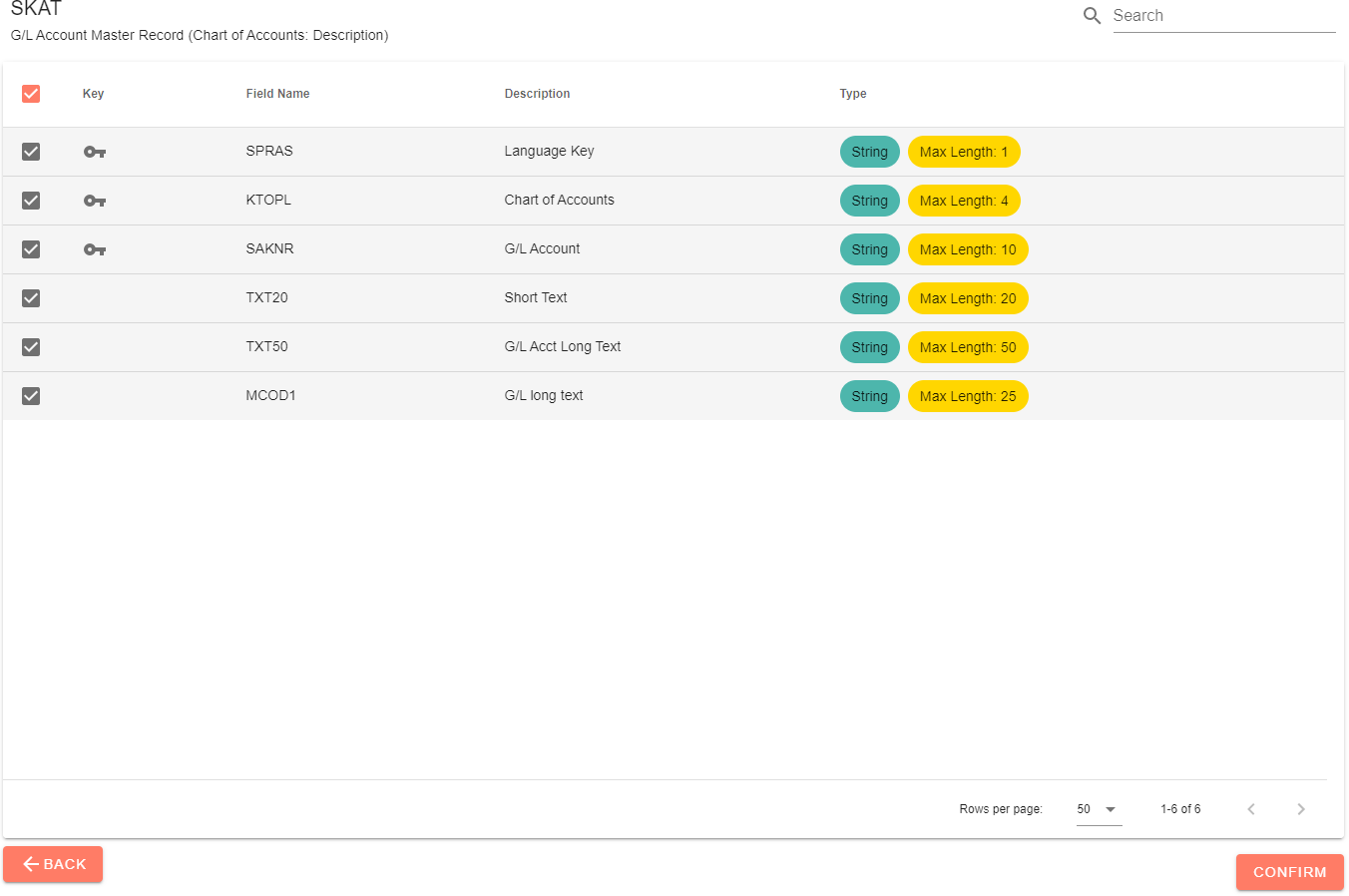The image size is (1349, 896).
Task: Uncheck the TXT20 row checkbox
Action: click(x=30, y=298)
